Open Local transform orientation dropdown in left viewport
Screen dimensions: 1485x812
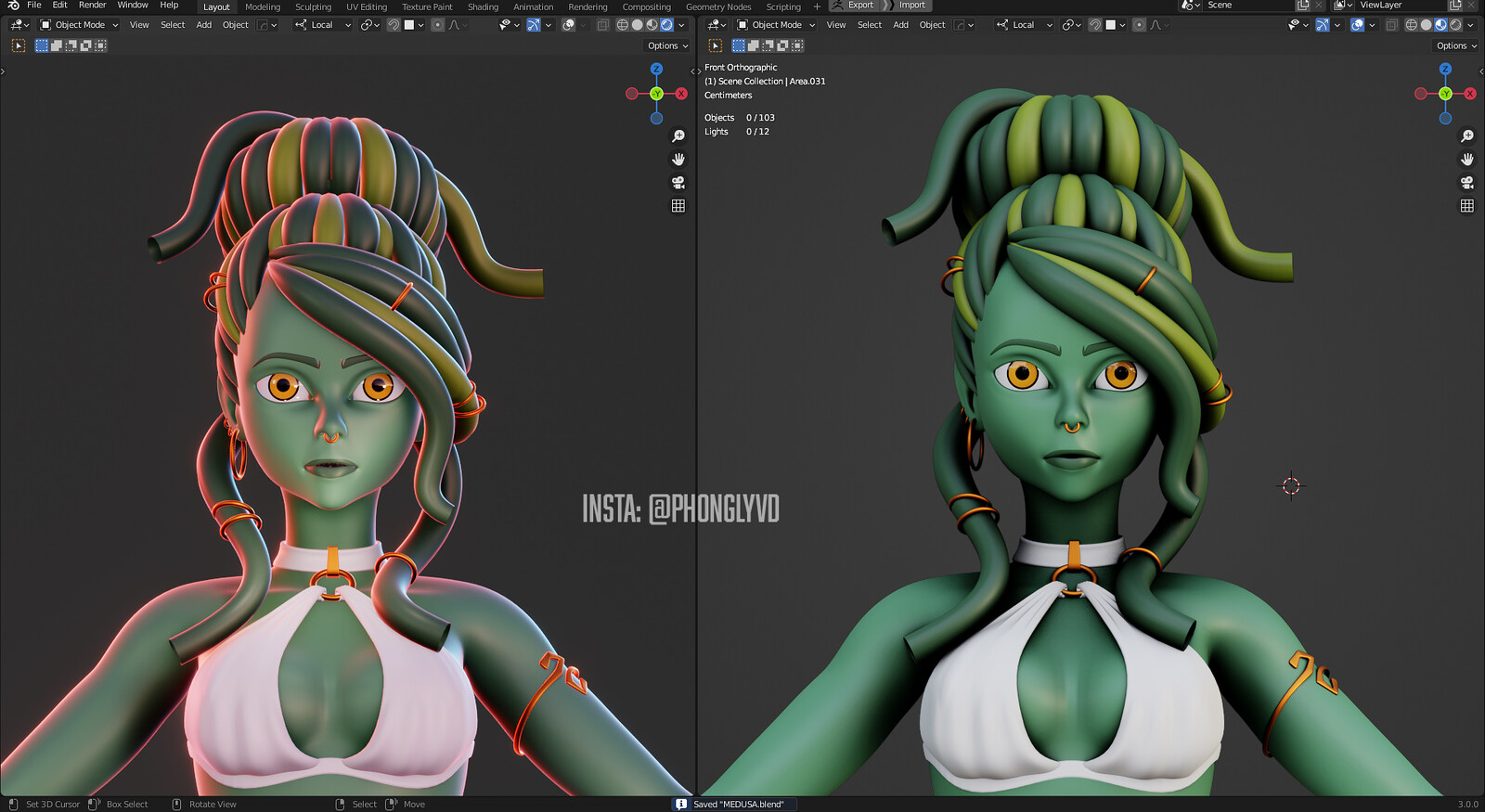[x=323, y=25]
